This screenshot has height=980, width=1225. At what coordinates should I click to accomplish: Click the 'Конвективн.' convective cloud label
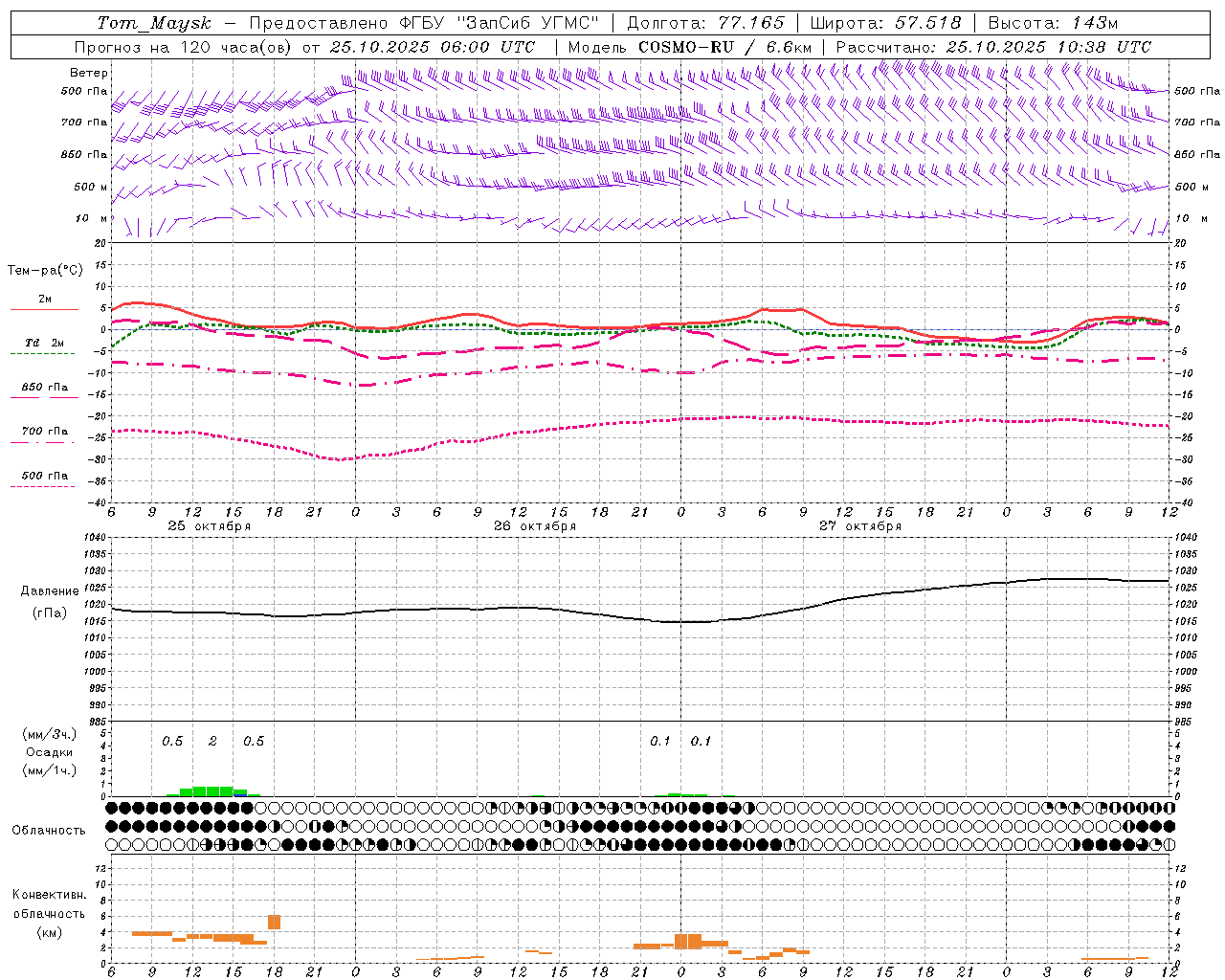50,895
